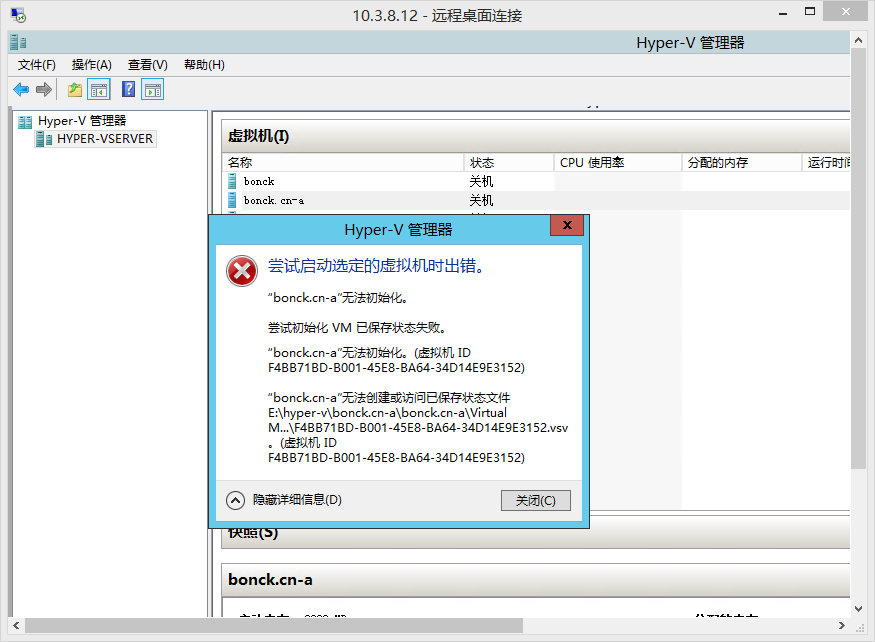Screen dimensions: 875x642
Task: Click the red error icon in dialog
Action: 242,271
